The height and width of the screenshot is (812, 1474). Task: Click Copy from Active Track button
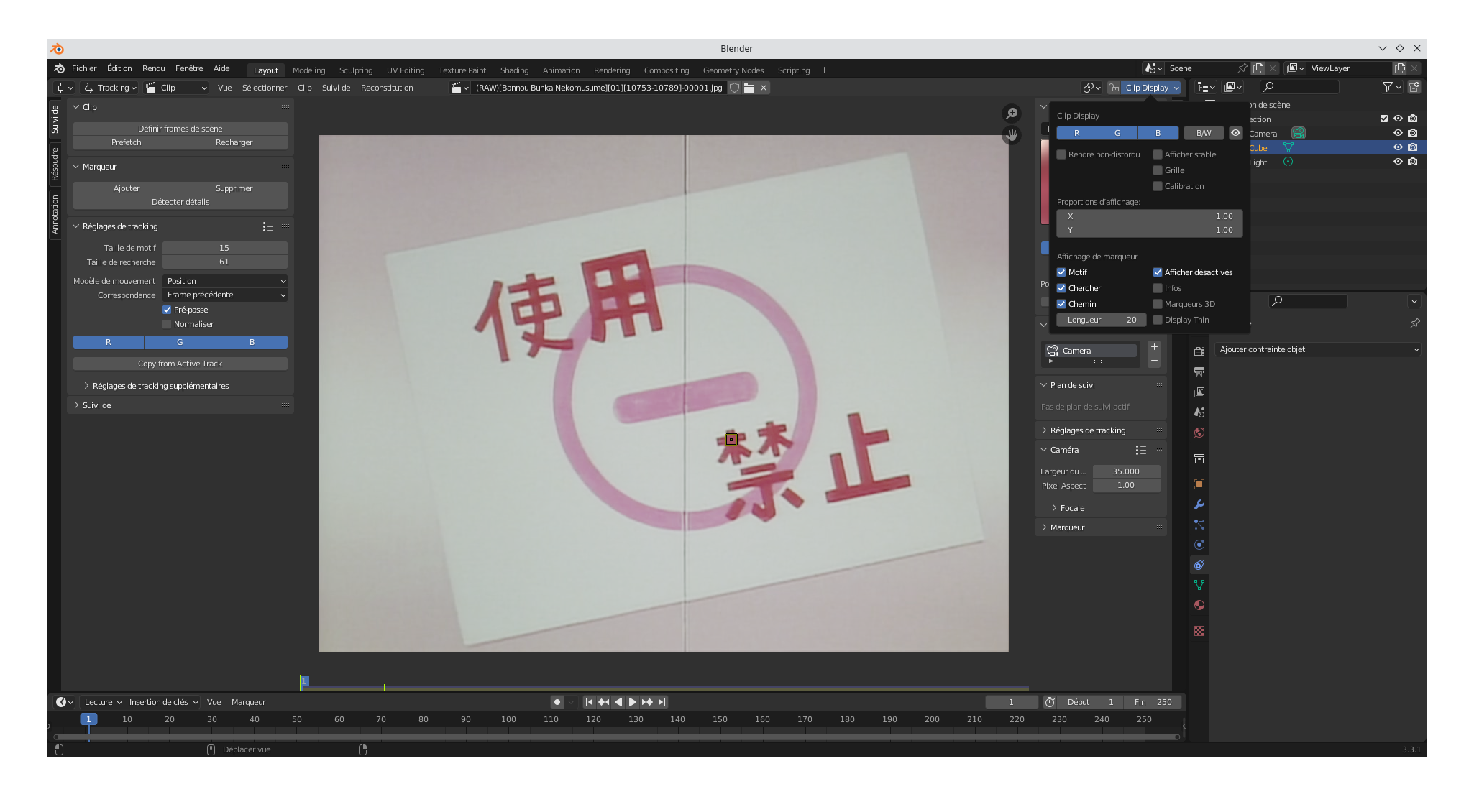180,364
